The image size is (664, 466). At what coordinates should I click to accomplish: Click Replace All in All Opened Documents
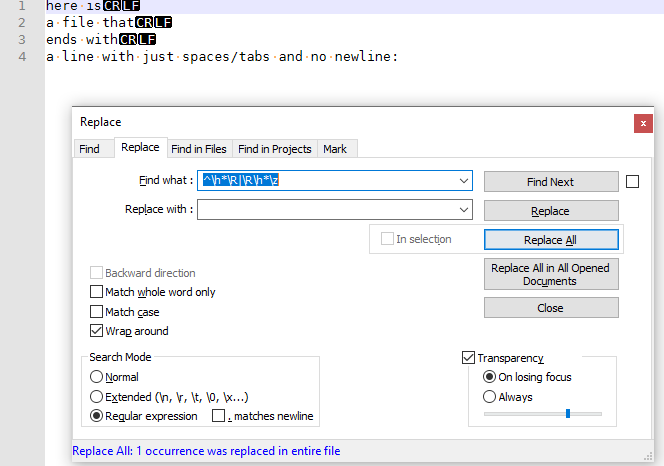(551, 274)
